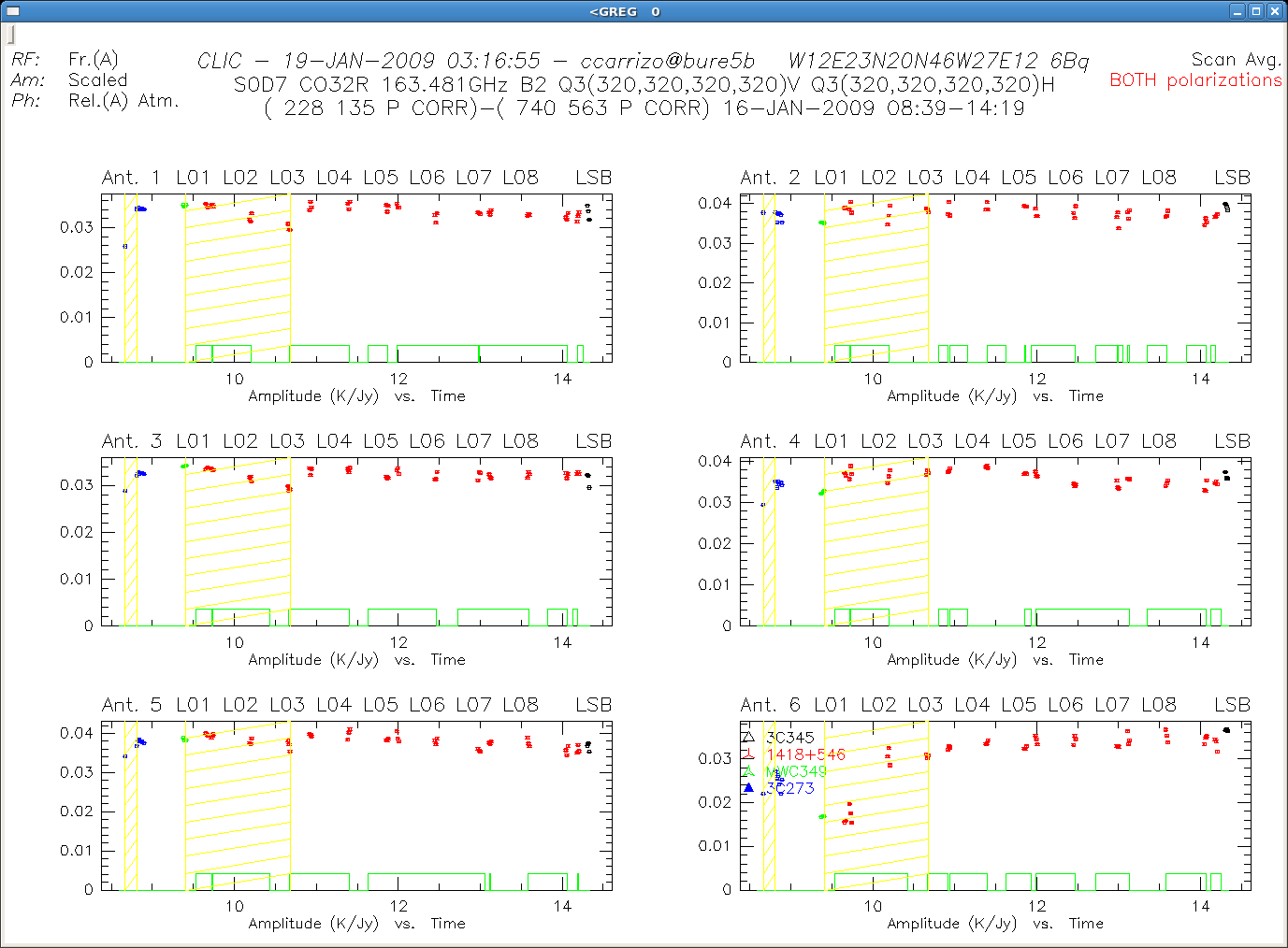Viewport: 1288px width, 948px height.
Task: Close the GREG plot window
Action: click(x=1274, y=11)
